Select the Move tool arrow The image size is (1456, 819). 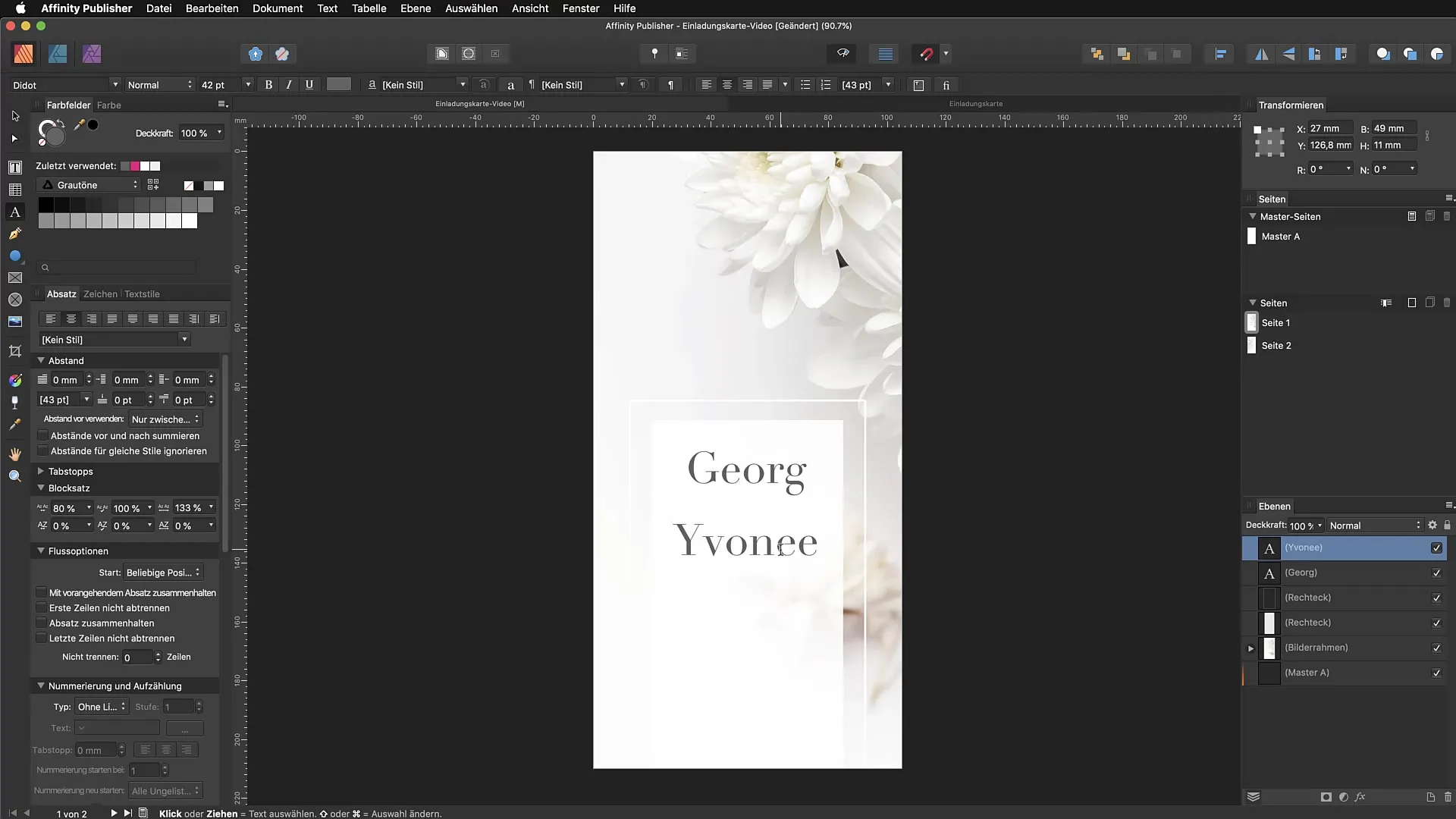(x=15, y=116)
